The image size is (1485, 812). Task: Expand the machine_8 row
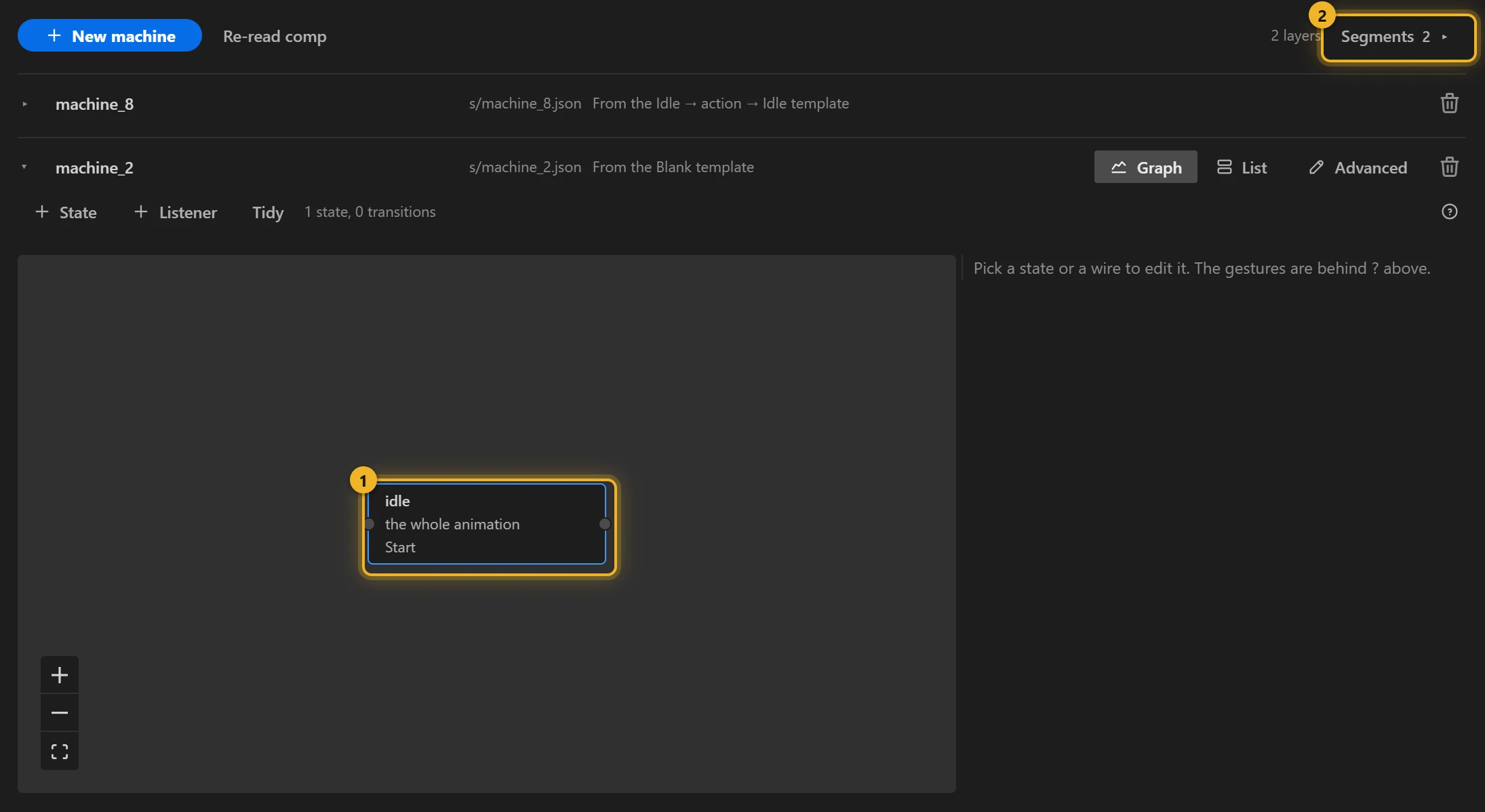pyautogui.click(x=24, y=104)
